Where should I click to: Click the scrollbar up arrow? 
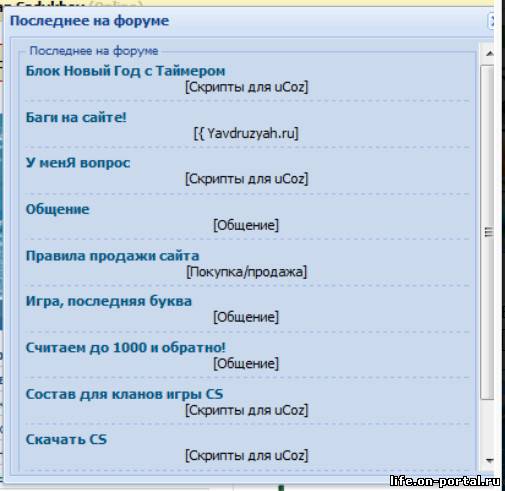coord(489,53)
